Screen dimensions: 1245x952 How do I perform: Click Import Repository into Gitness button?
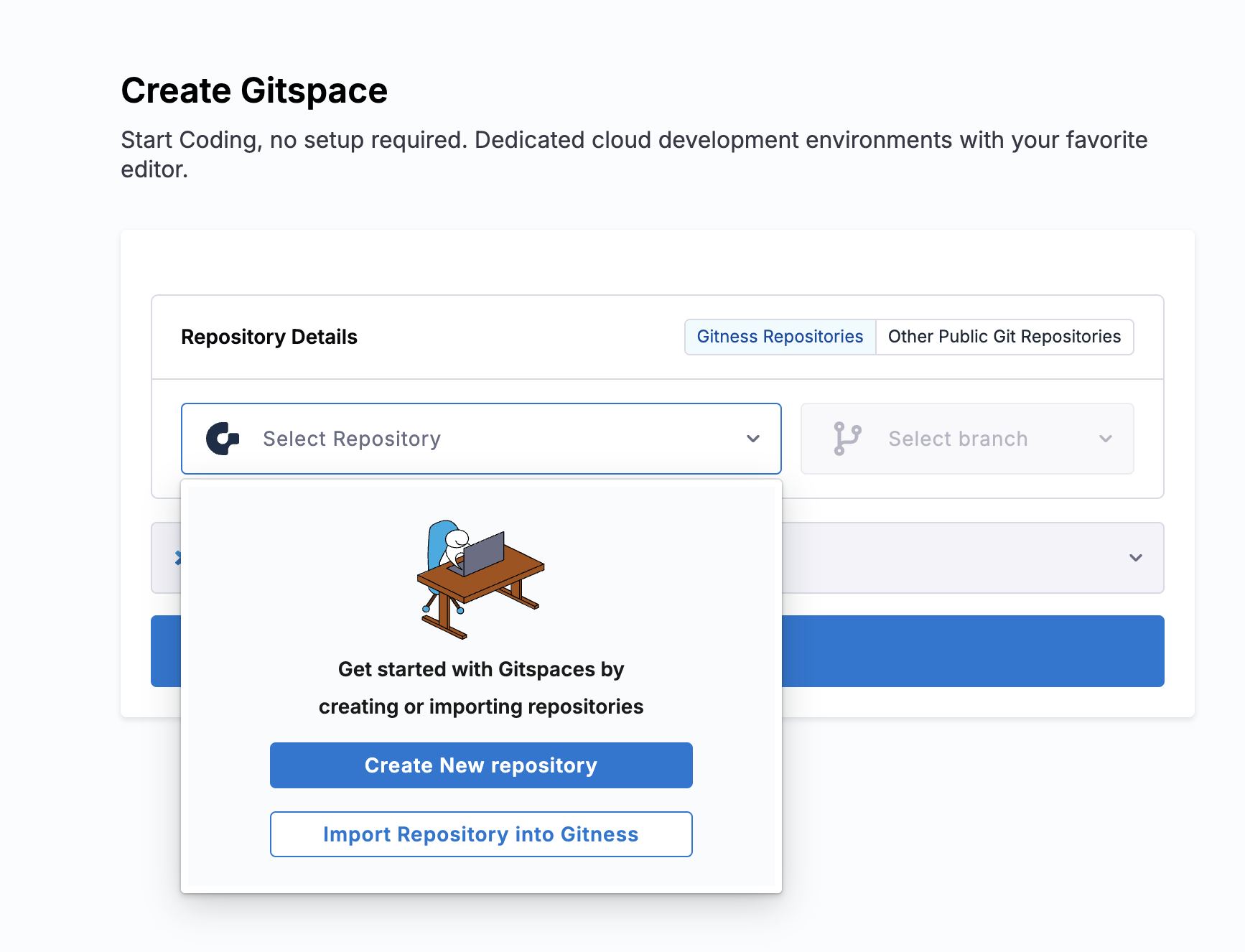pos(481,834)
